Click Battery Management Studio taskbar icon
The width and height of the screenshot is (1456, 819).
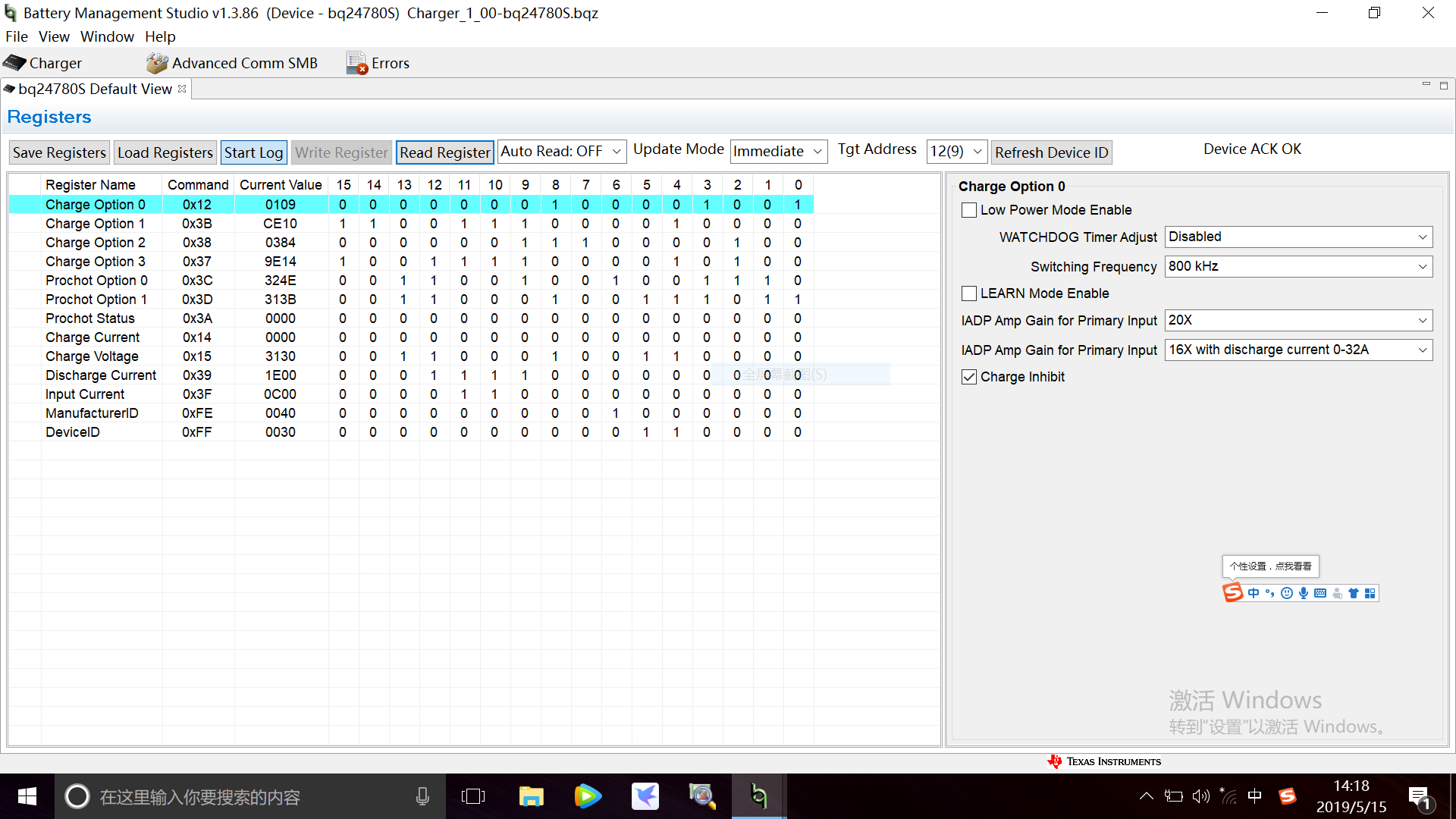point(759,796)
